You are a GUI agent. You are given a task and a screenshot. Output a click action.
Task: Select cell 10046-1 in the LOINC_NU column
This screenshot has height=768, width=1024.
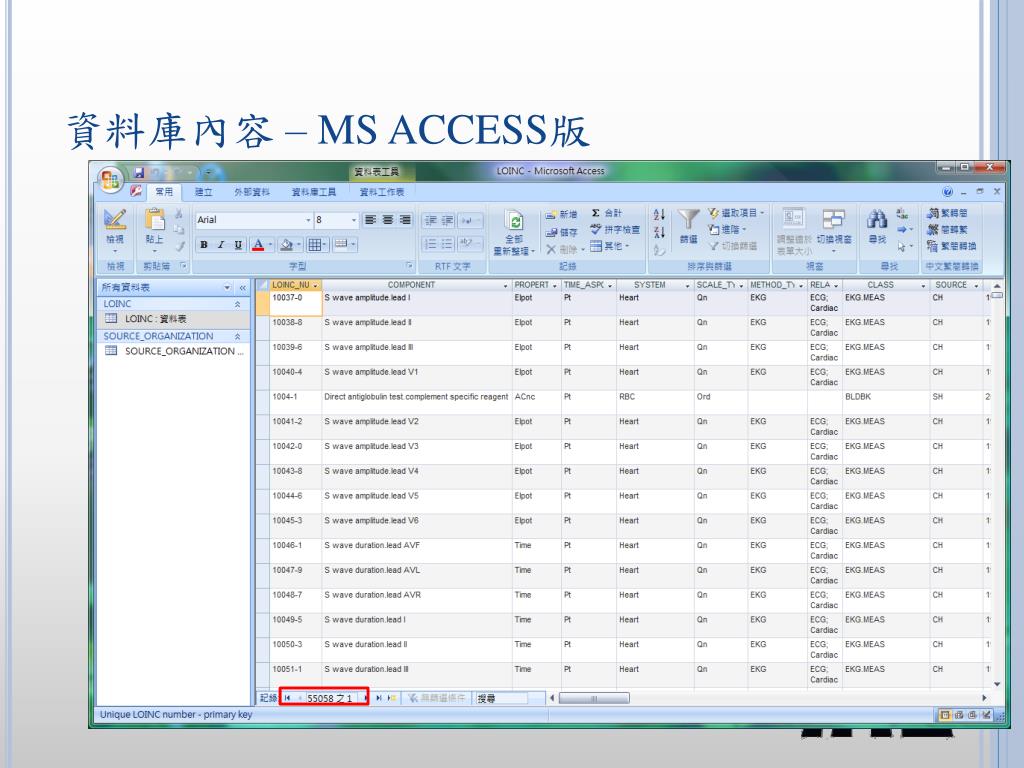[295, 552]
